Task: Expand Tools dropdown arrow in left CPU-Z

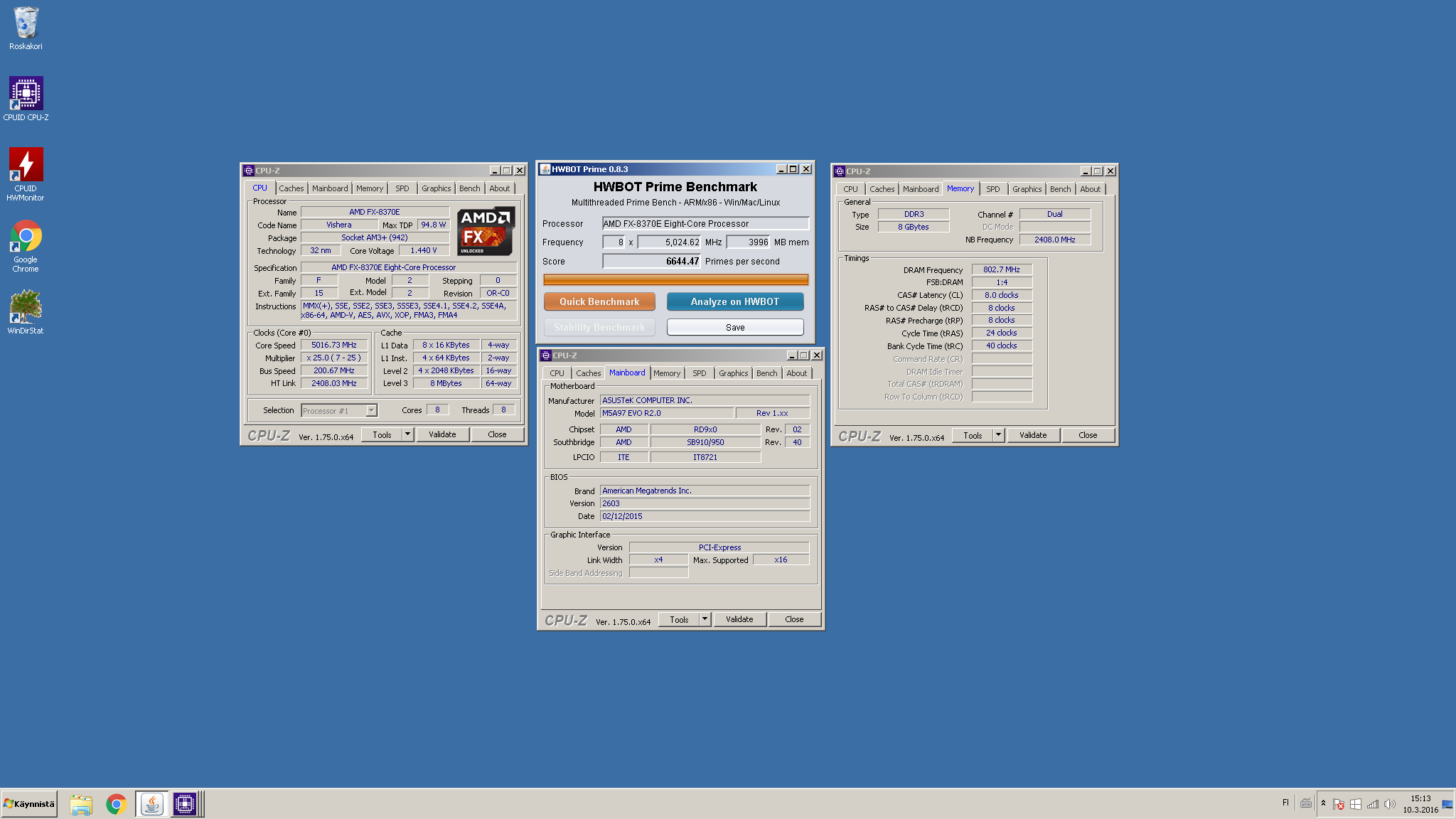Action: [407, 434]
